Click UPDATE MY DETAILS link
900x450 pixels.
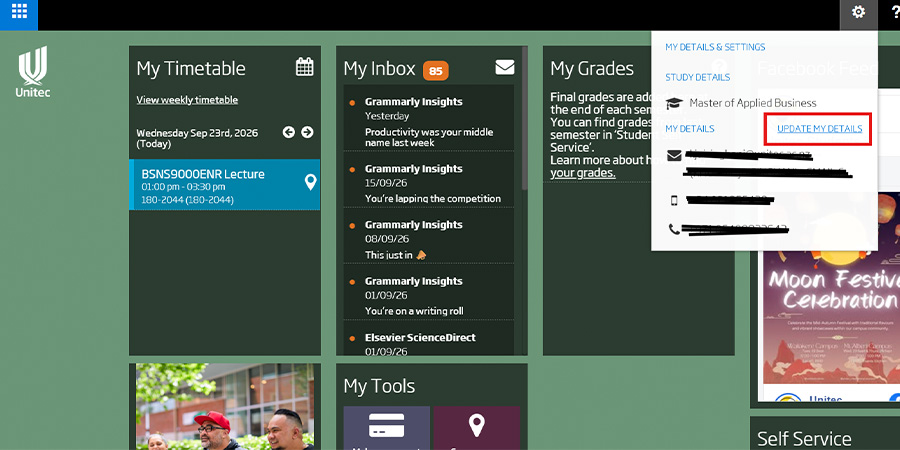[819, 129]
